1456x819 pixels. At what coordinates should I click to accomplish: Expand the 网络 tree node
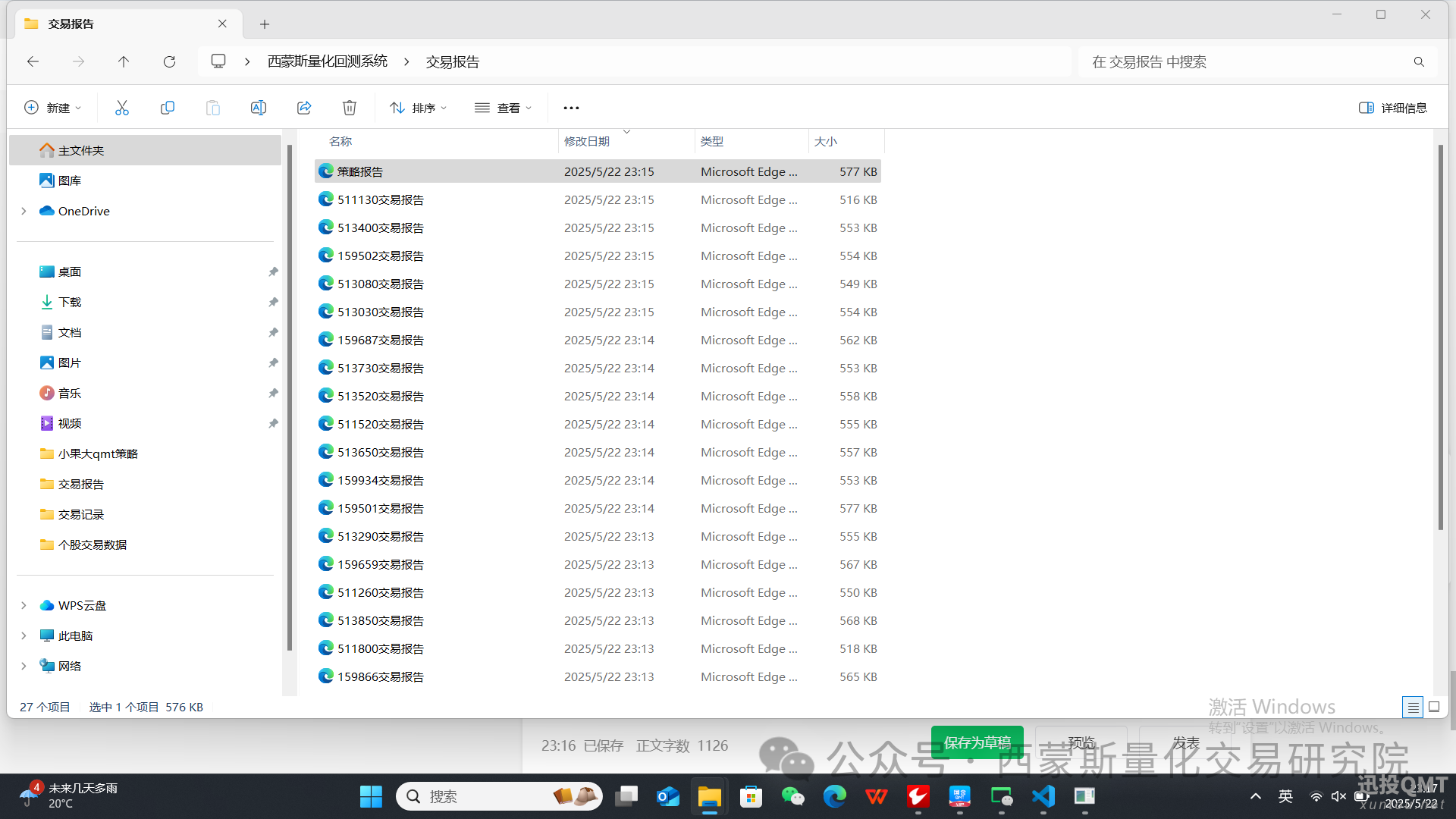pyautogui.click(x=24, y=666)
